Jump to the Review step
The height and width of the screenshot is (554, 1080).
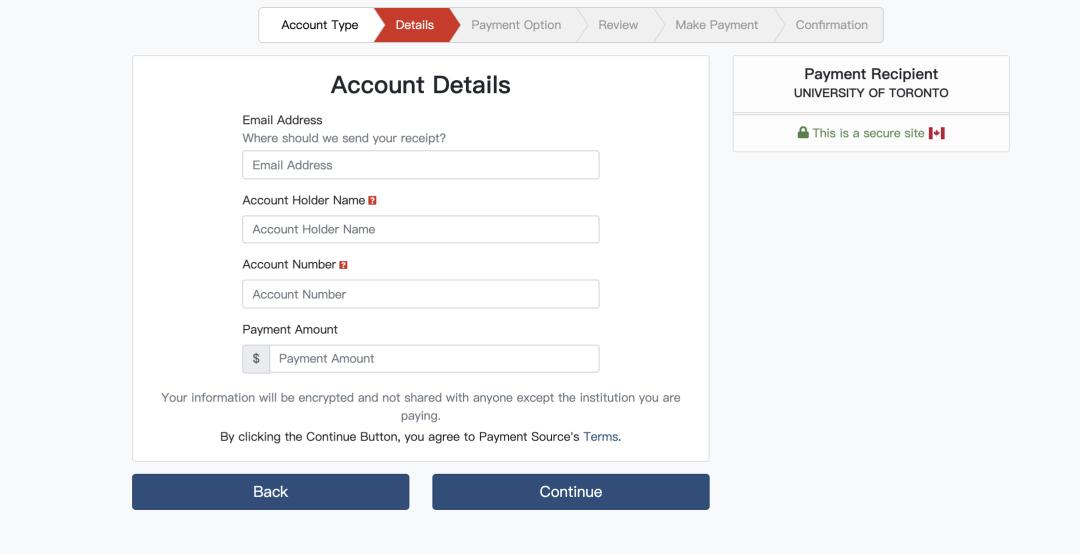tap(618, 25)
